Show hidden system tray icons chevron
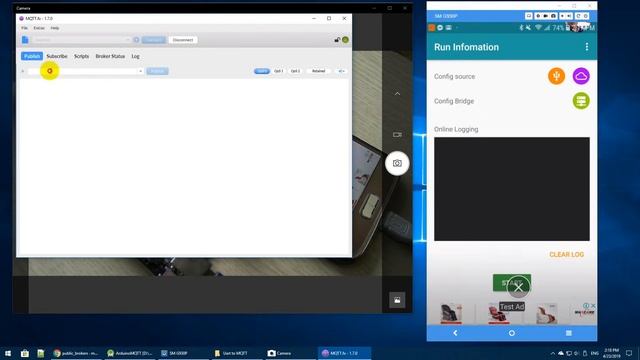 (553, 353)
